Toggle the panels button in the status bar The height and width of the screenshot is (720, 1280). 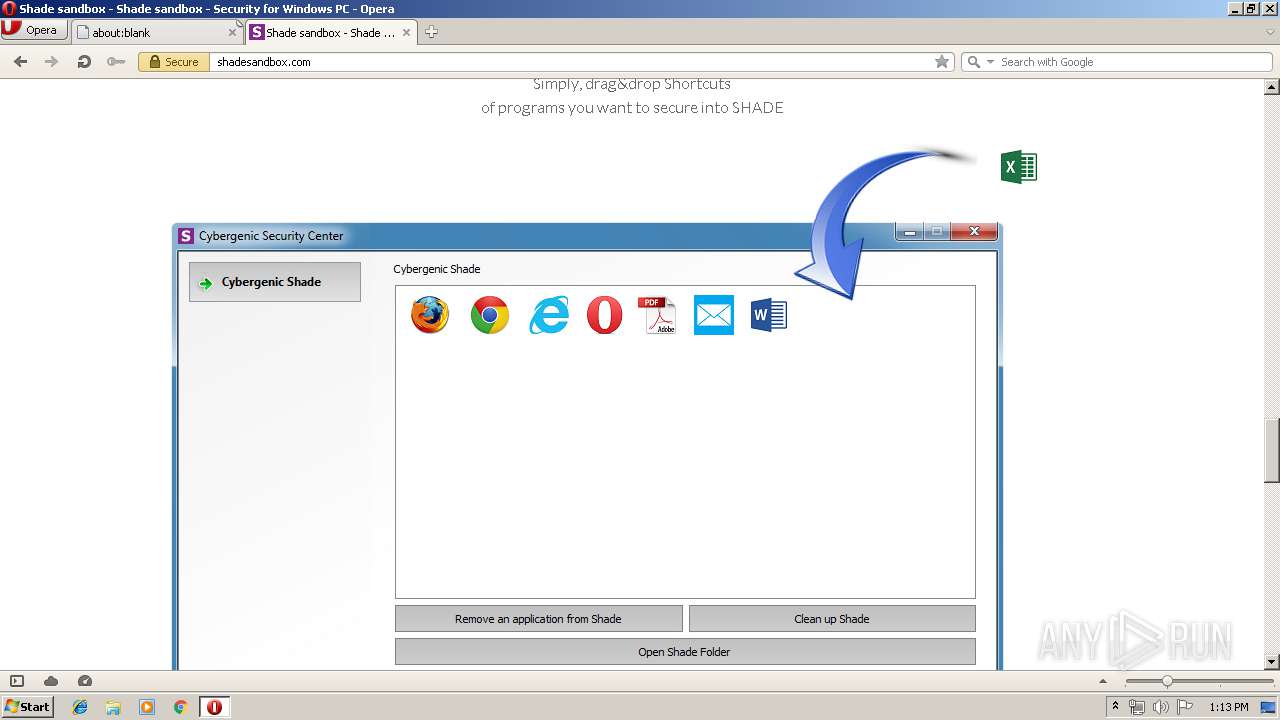[17, 681]
